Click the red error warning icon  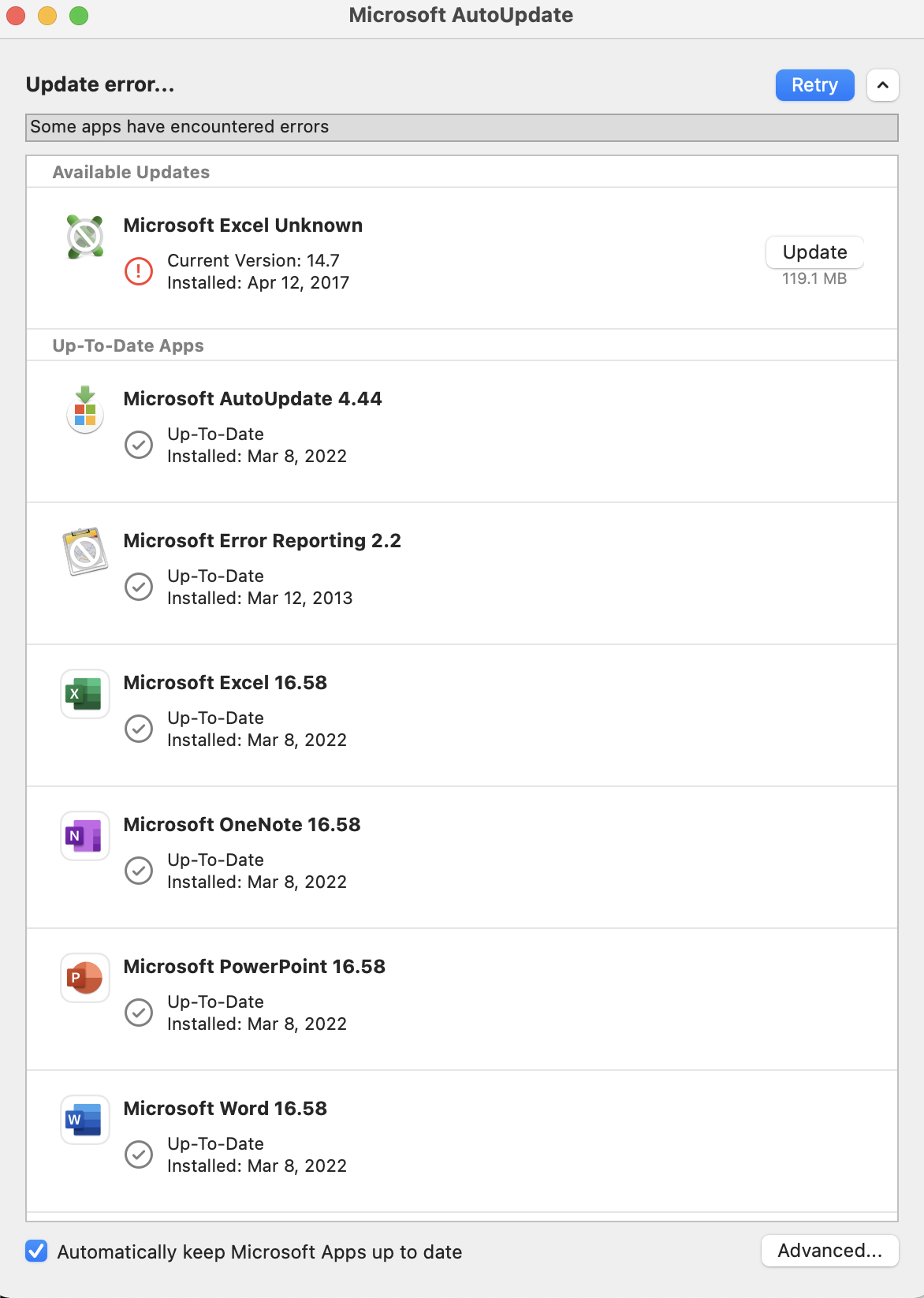[139, 271]
